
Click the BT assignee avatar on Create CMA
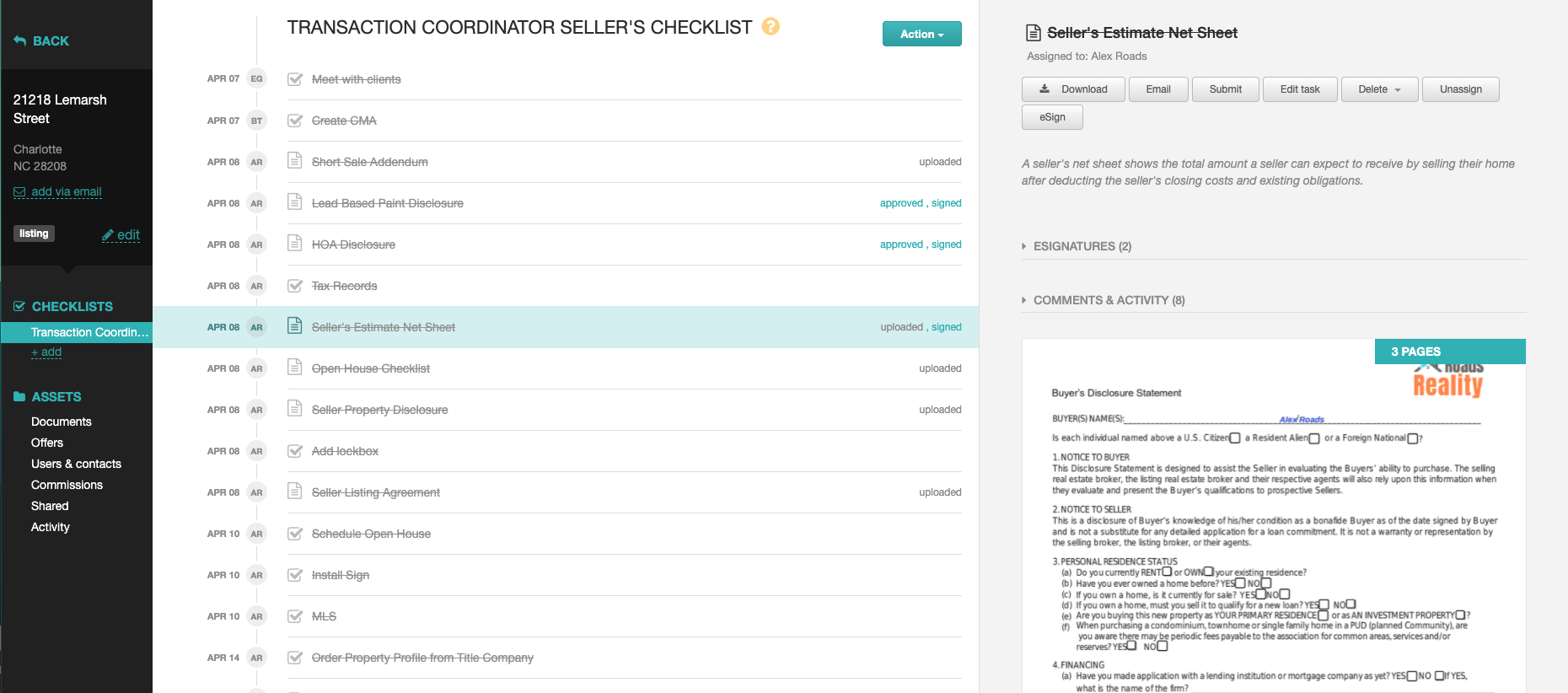(256, 121)
